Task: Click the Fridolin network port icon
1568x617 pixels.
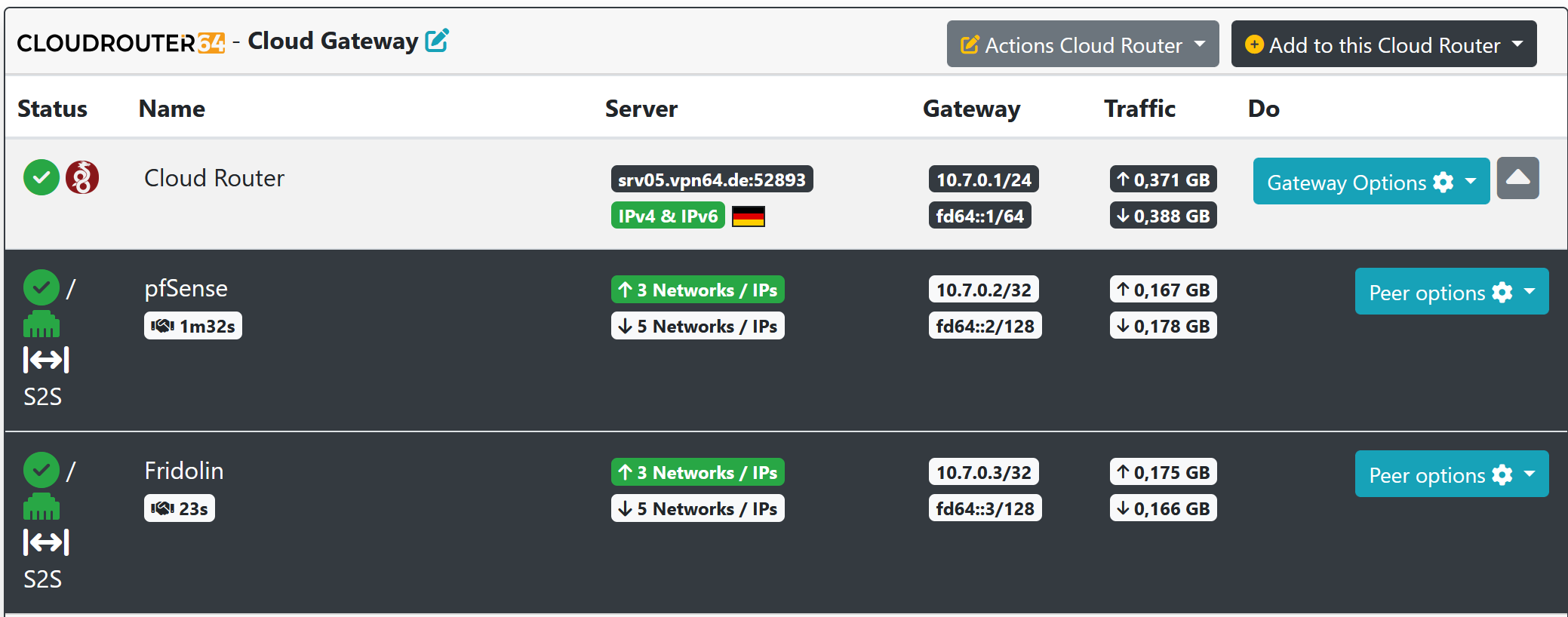Action: (42, 507)
